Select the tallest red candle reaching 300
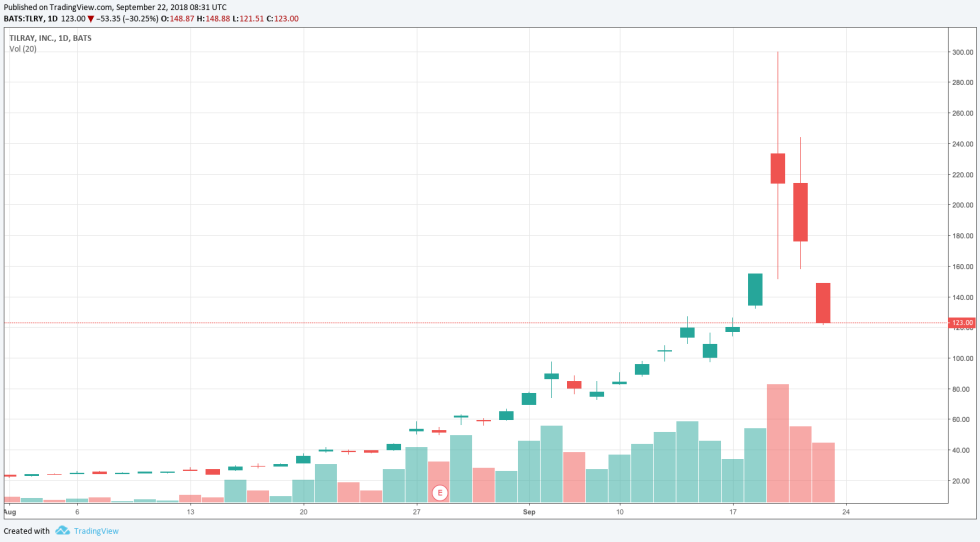980x542 pixels. (777, 168)
